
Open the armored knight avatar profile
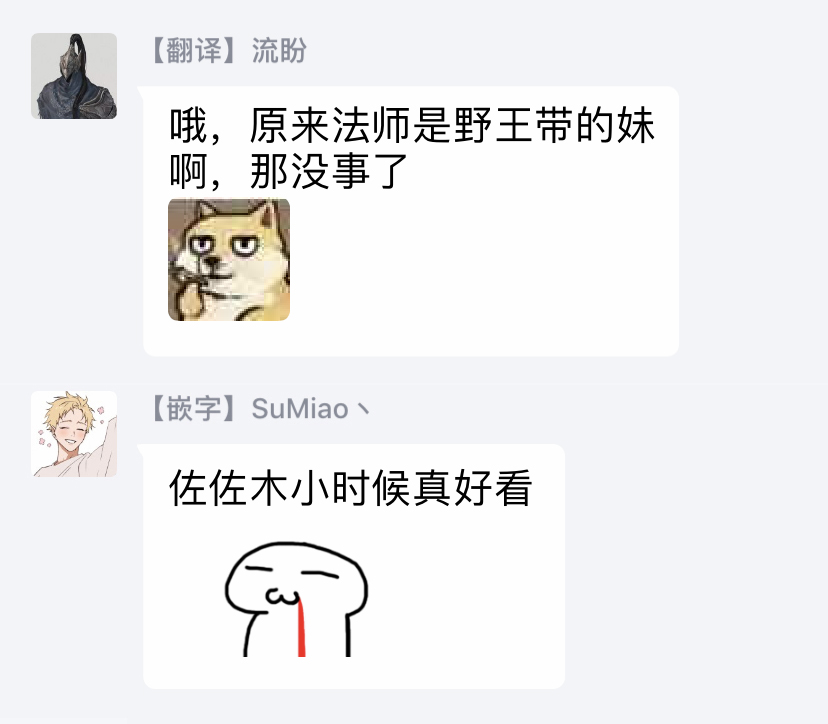pyautogui.click(x=74, y=76)
